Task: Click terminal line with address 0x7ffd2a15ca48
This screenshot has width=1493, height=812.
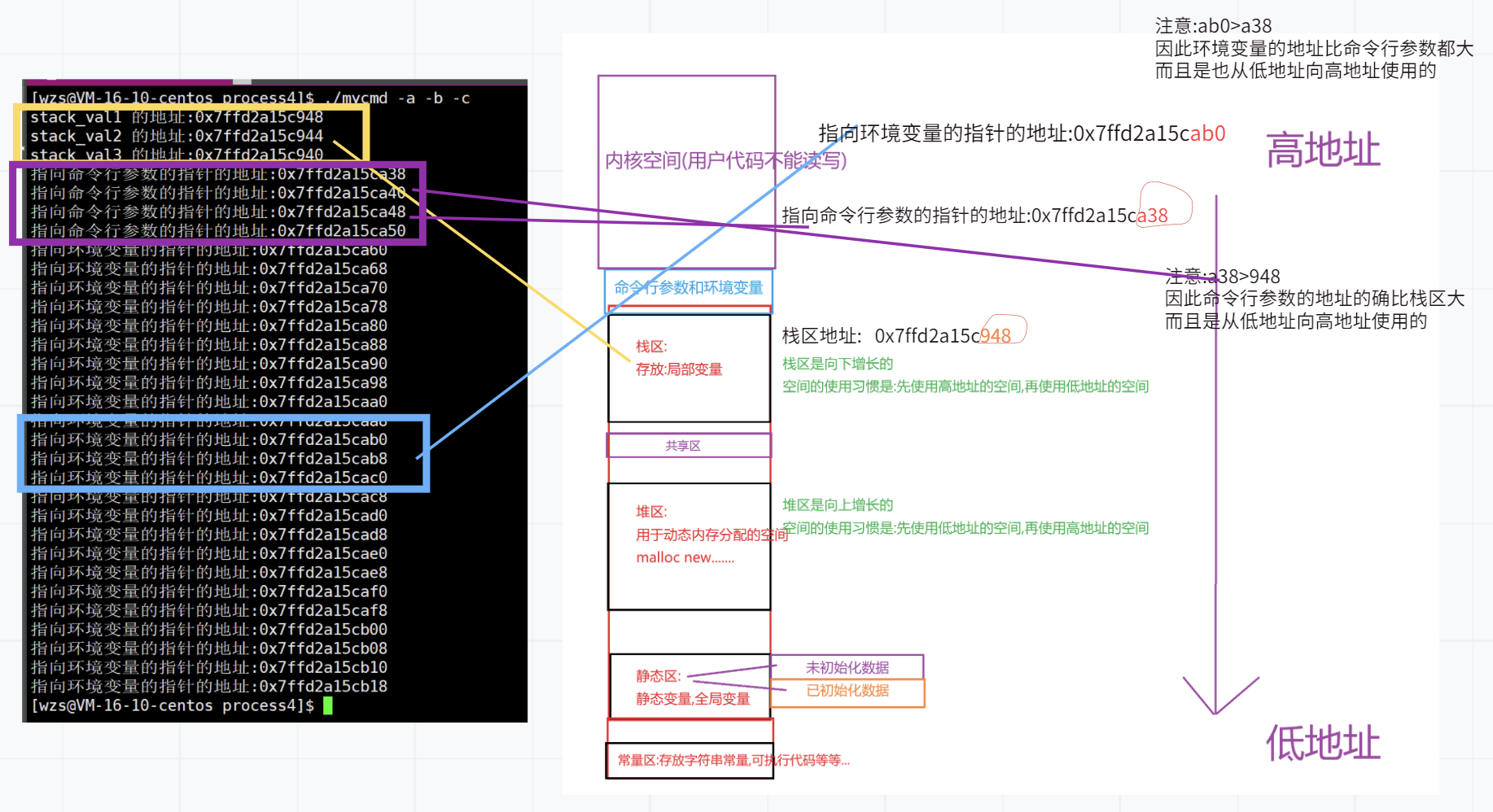Action: (x=218, y=212)
